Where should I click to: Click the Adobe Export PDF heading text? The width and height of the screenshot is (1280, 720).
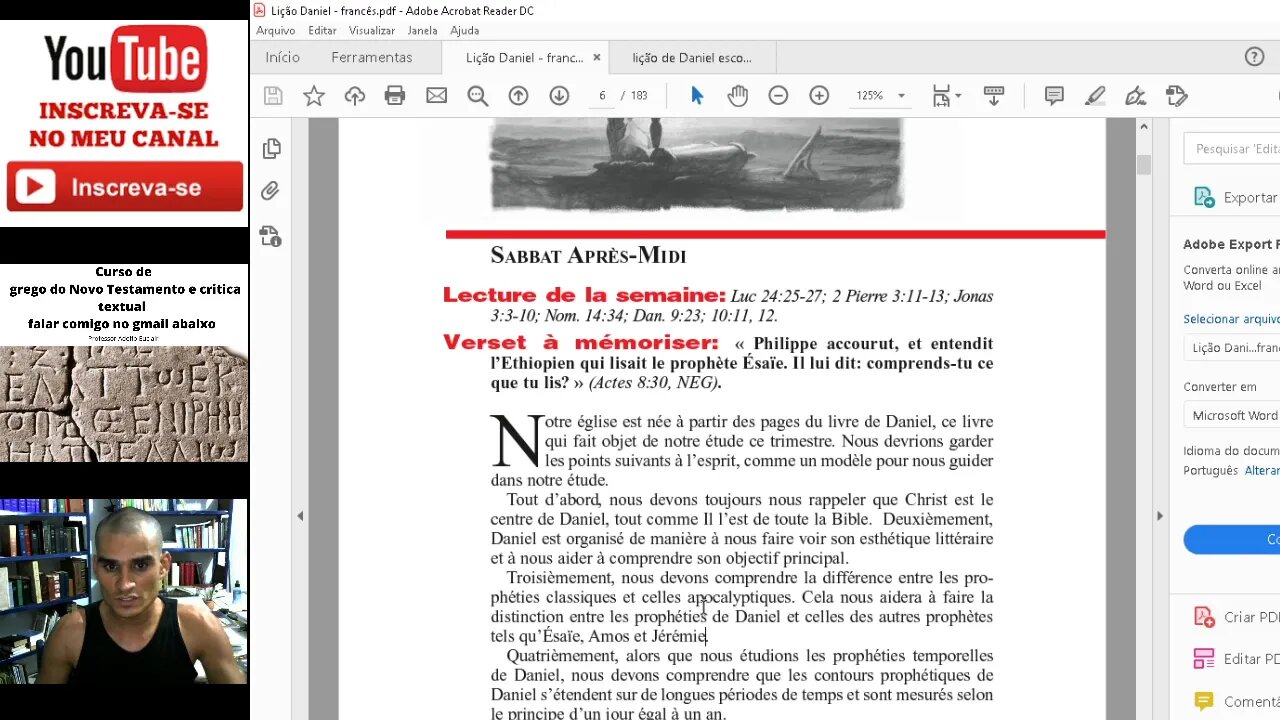coord(1231,244)
